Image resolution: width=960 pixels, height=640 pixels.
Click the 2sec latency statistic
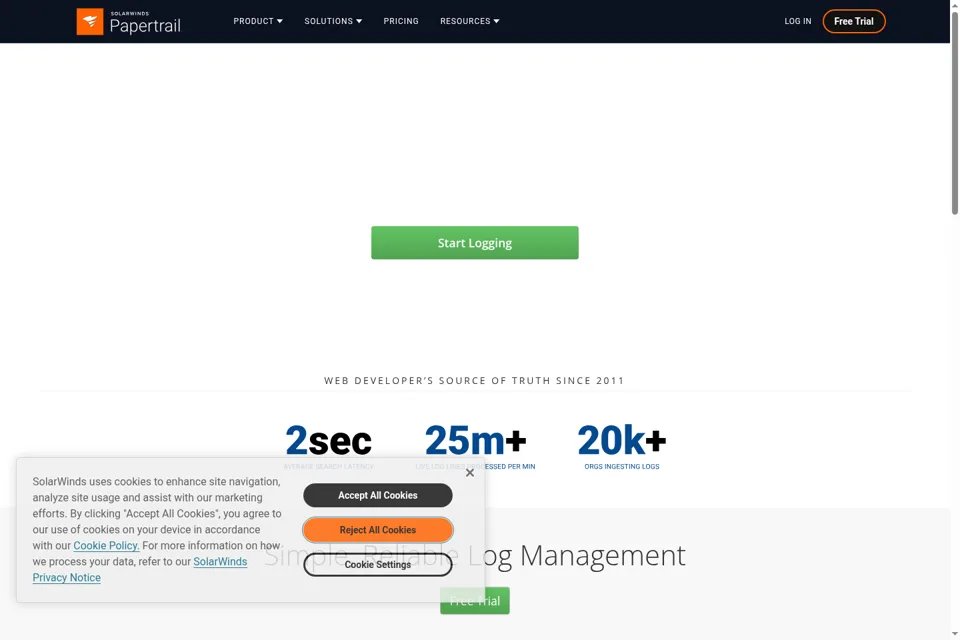pos(329,441)
